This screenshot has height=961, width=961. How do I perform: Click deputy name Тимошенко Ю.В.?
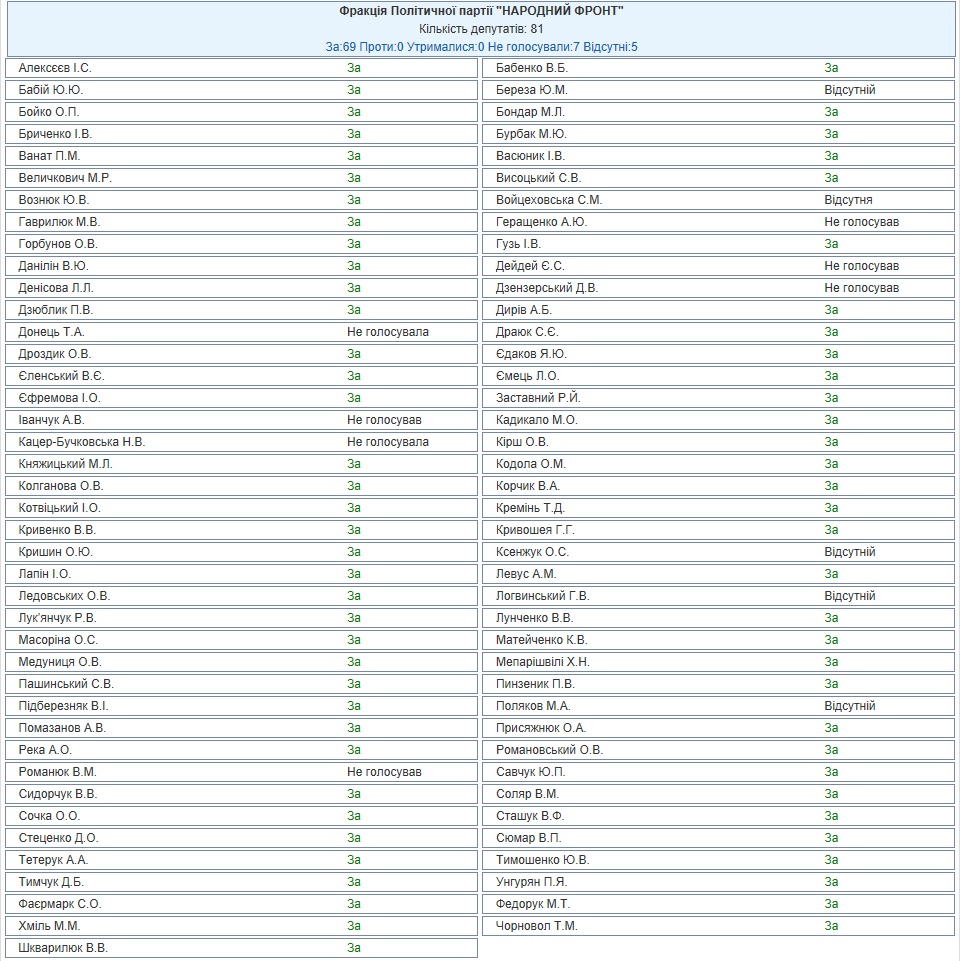[x=542, y=860]
